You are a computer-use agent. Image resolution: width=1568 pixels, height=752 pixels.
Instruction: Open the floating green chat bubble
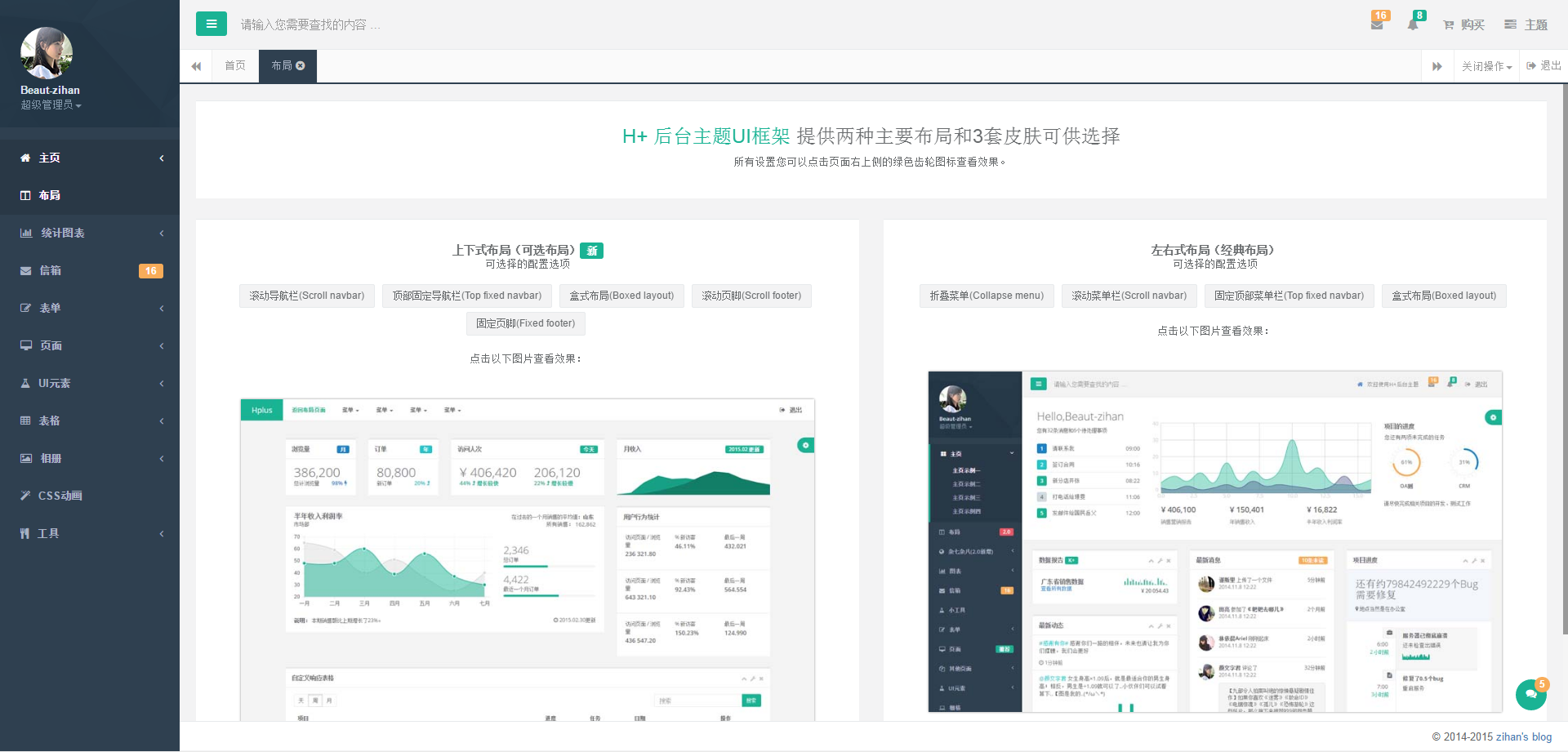1530,694
